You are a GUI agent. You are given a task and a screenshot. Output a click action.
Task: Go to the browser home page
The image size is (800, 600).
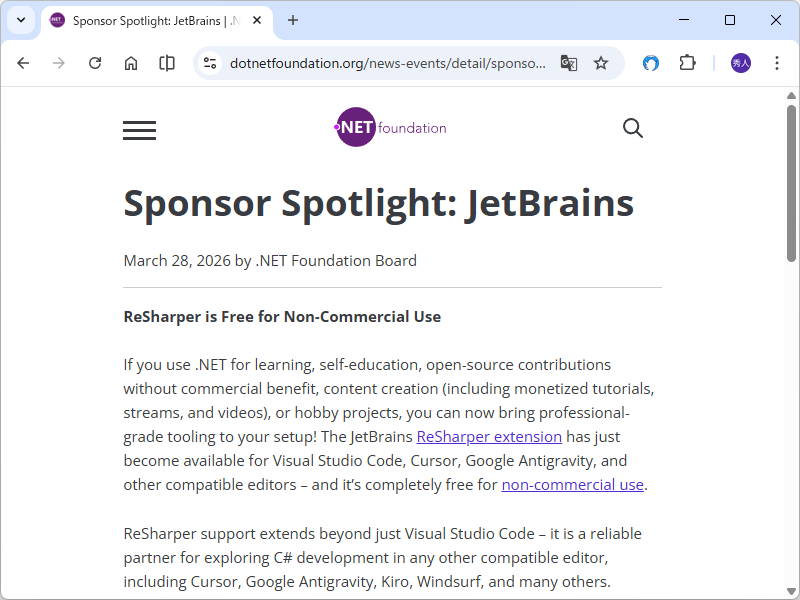coord(131,62)
